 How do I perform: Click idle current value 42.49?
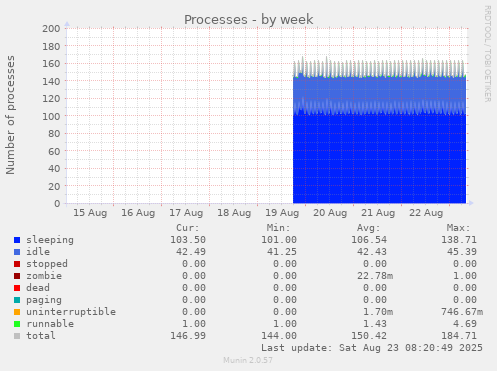[191, 252]
